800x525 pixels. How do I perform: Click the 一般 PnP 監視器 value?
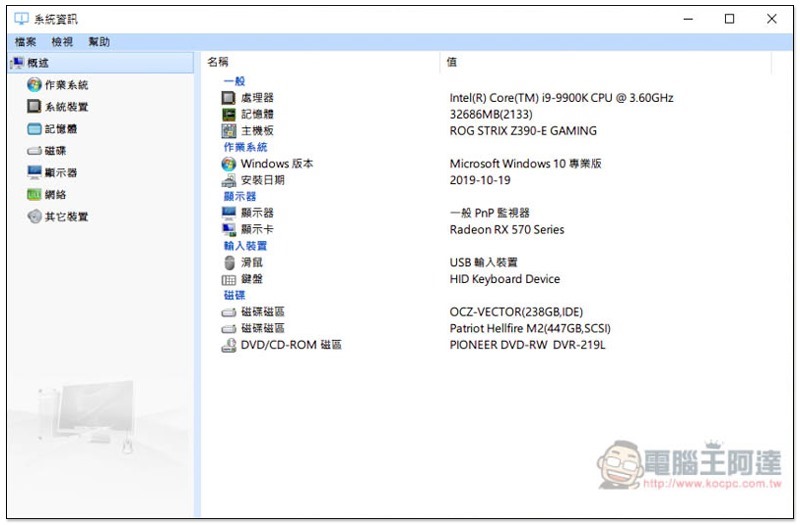(490, 213)
